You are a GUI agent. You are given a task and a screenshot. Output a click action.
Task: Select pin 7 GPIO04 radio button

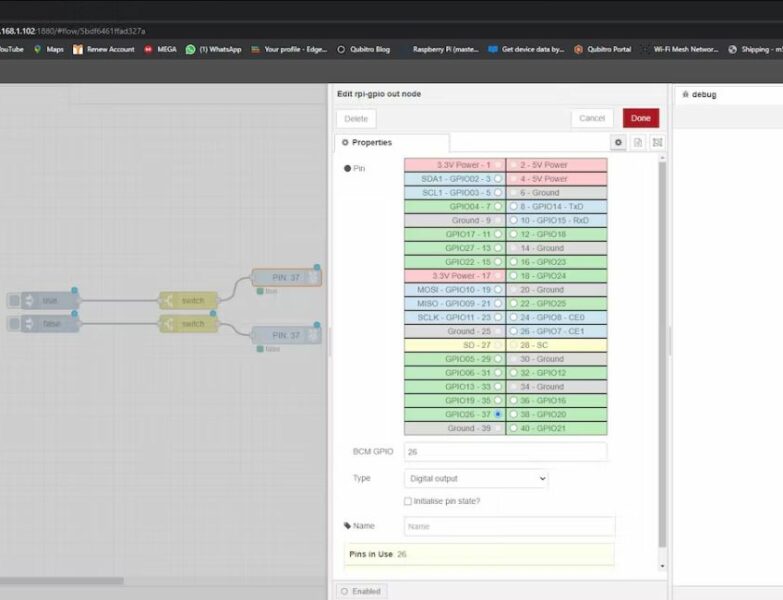(x=498, y=206)
